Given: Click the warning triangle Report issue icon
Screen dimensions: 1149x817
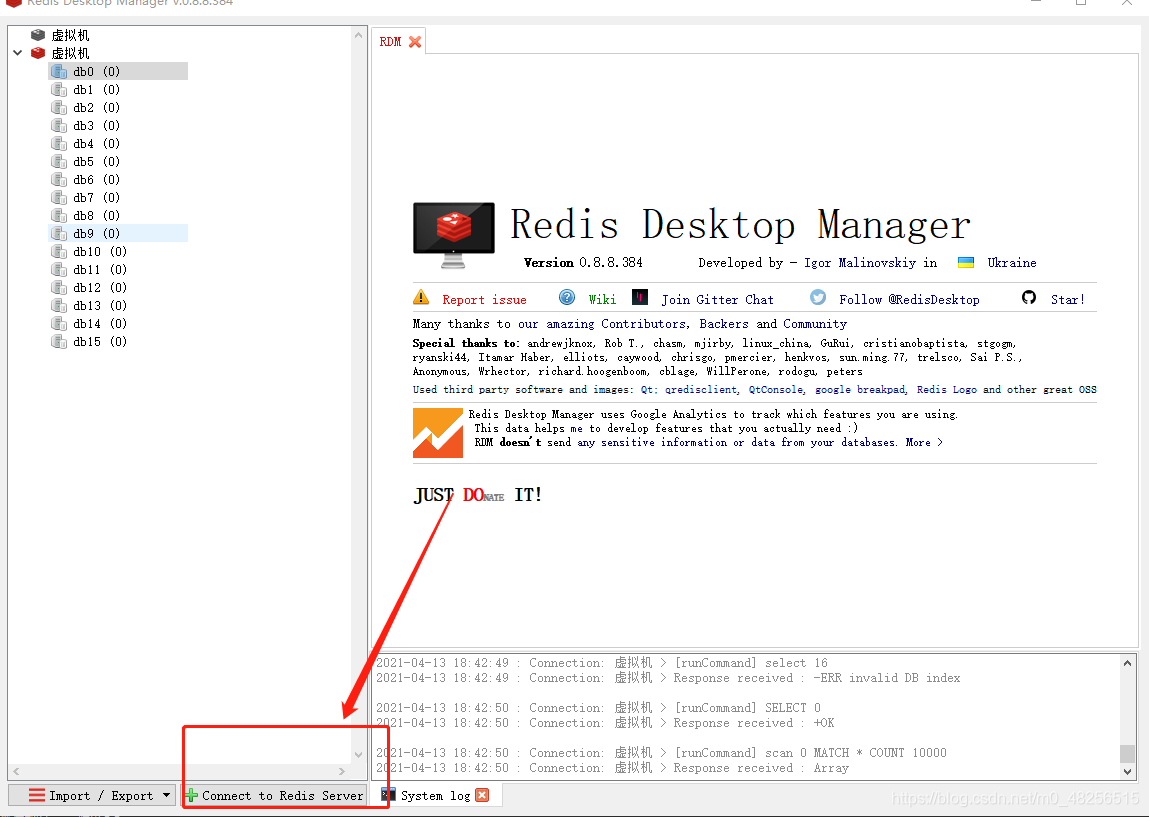Looking at the screenshot, I should (x=421, y=297).
